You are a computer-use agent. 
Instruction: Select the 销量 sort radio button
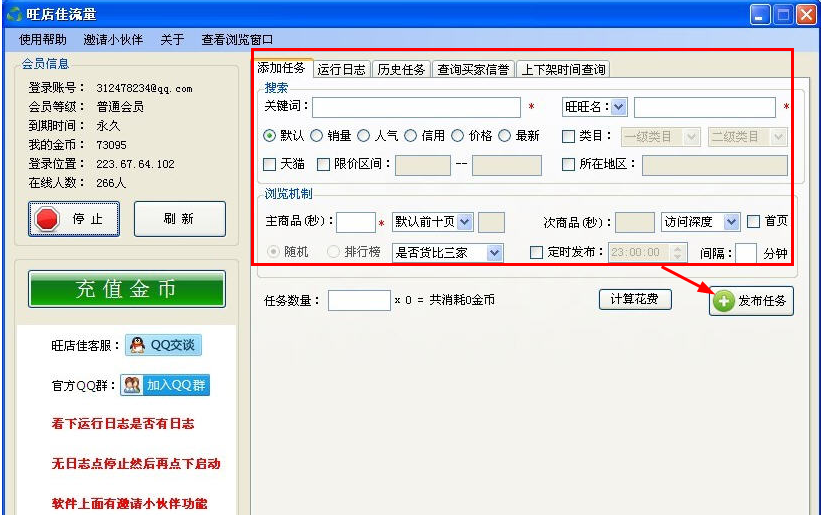(316, 136)
